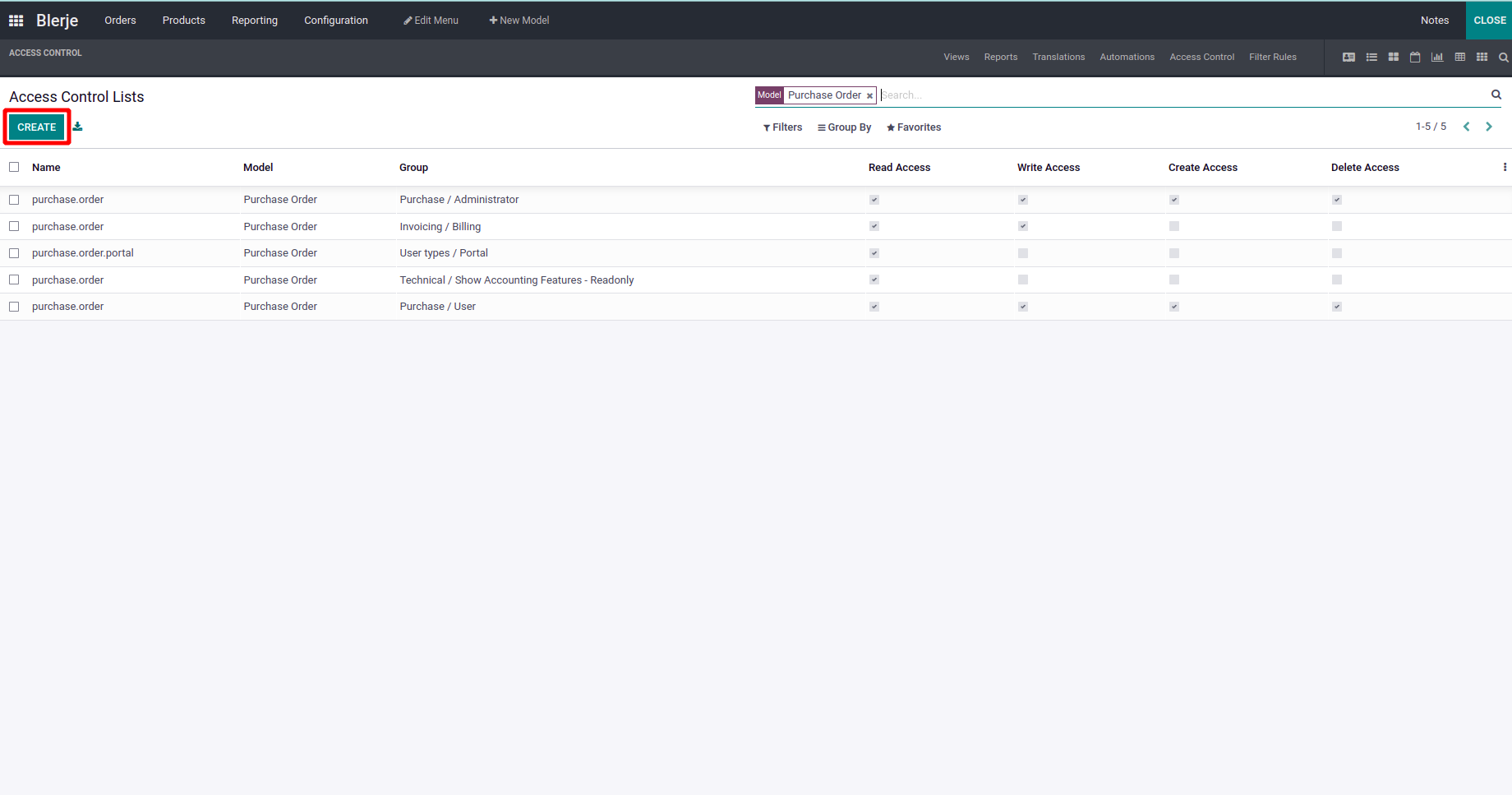
Task: Open the calendar view icon
Action: 1415,58
